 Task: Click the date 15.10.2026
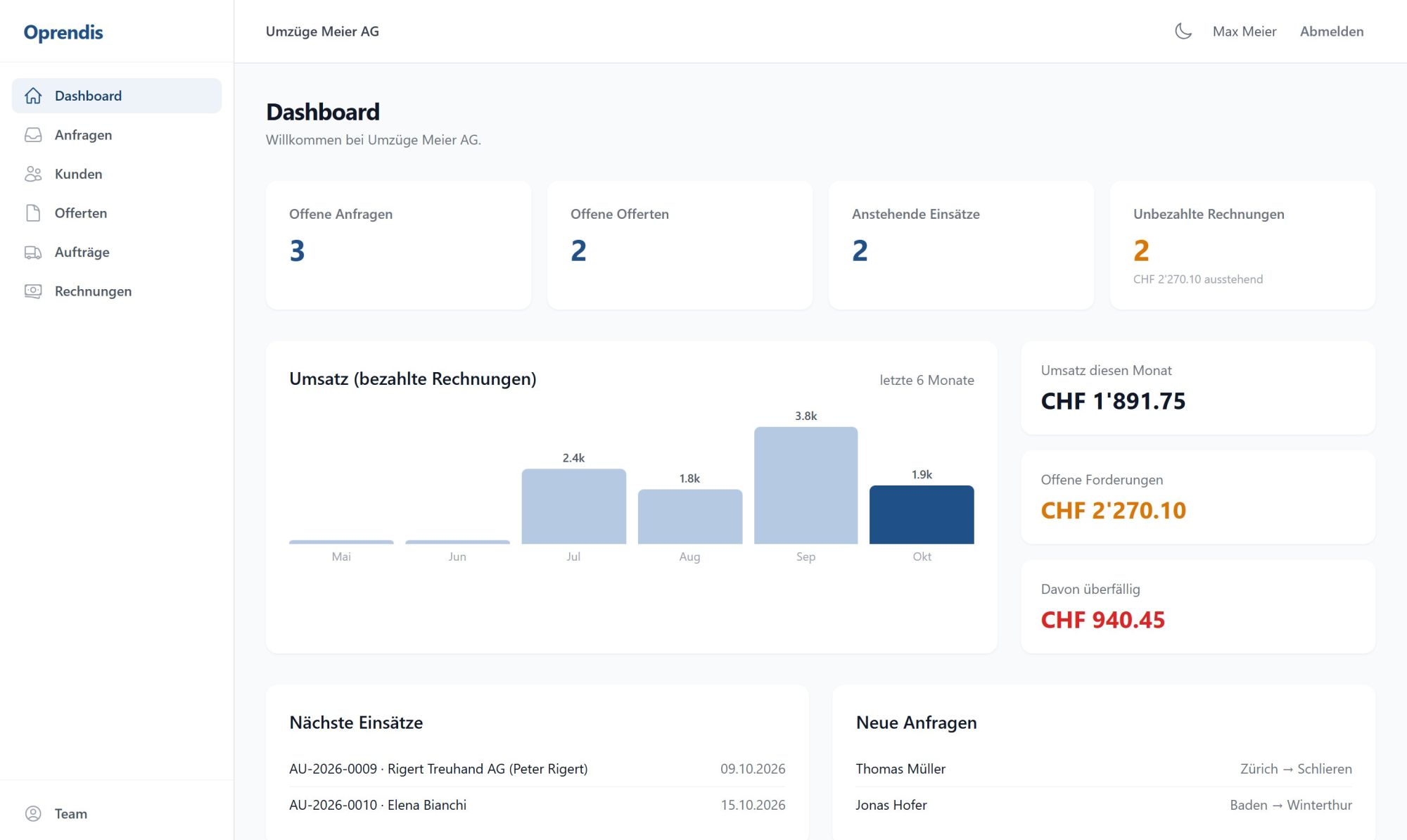(x=753, y=805)
